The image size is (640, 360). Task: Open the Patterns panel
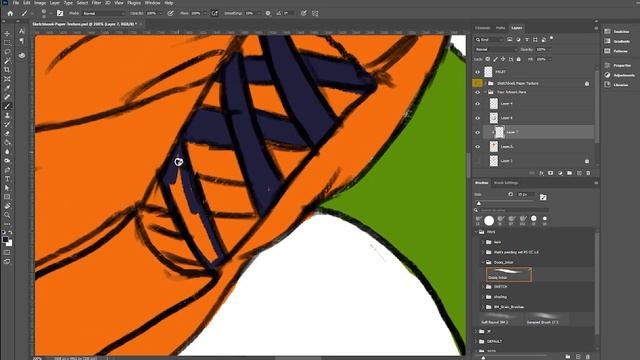tap(616, 51)
